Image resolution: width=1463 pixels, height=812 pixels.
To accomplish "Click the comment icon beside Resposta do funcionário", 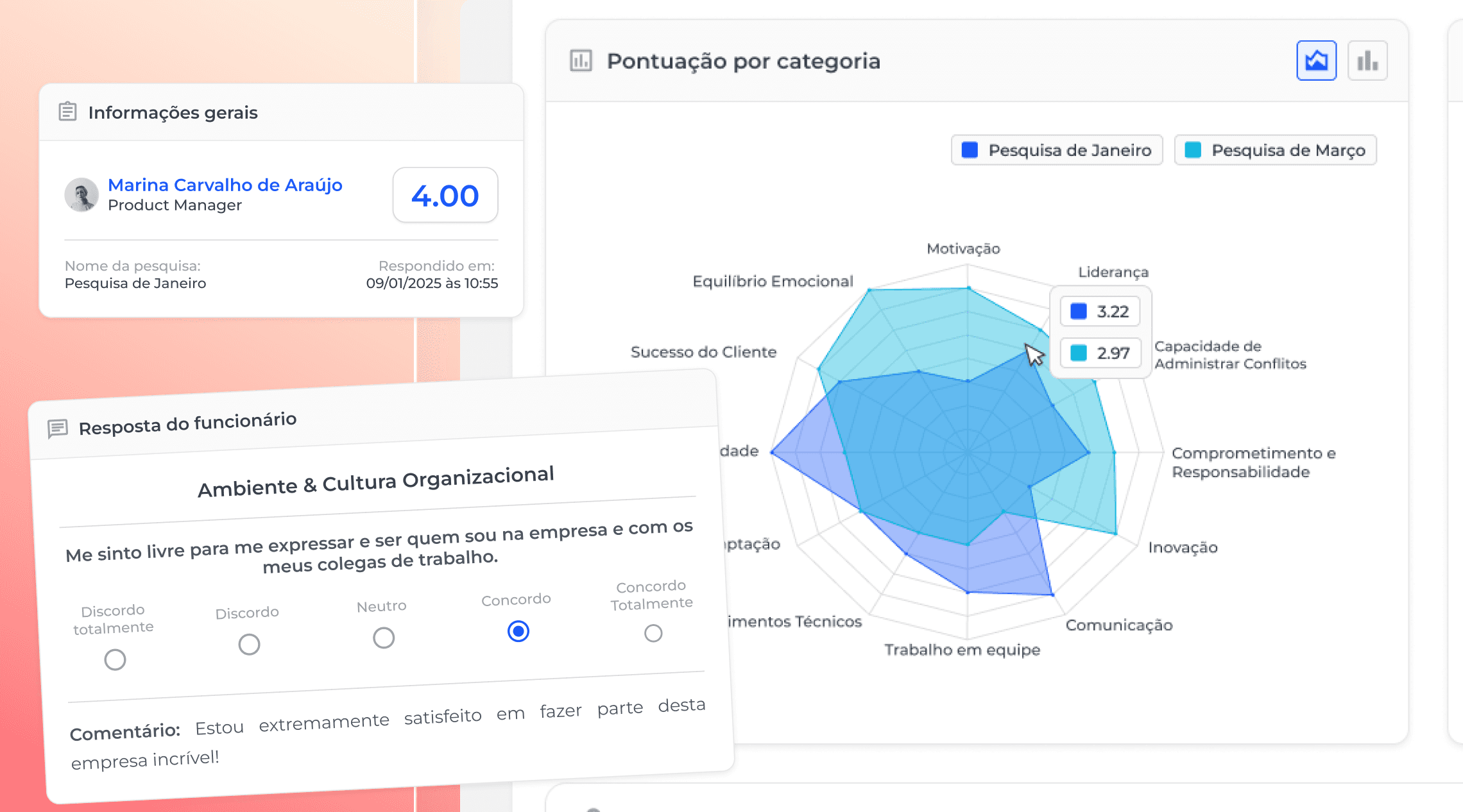I will pyautogui.click(x=58, y=428).
